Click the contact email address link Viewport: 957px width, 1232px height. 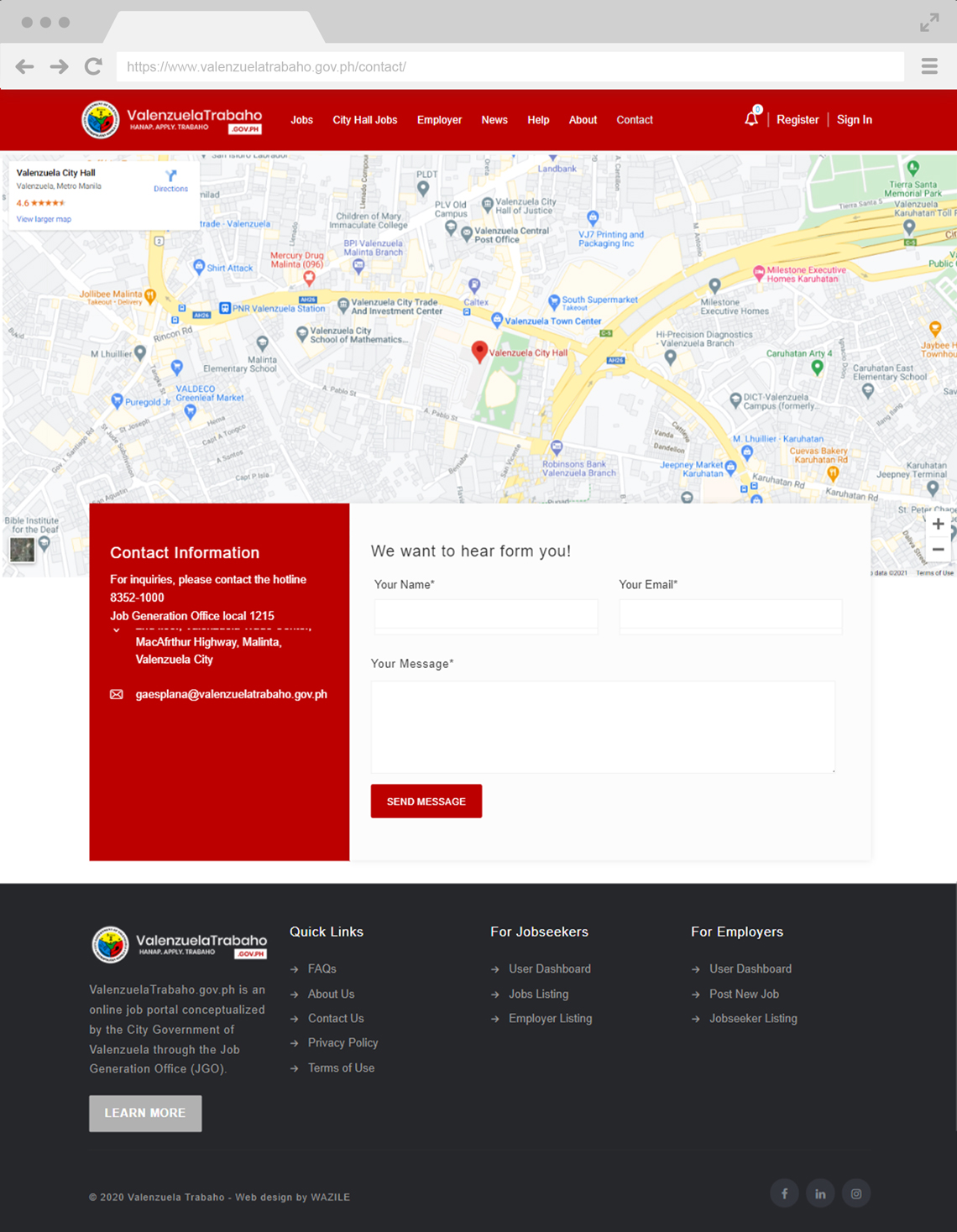pyautogui.click(x=232, y=694)
